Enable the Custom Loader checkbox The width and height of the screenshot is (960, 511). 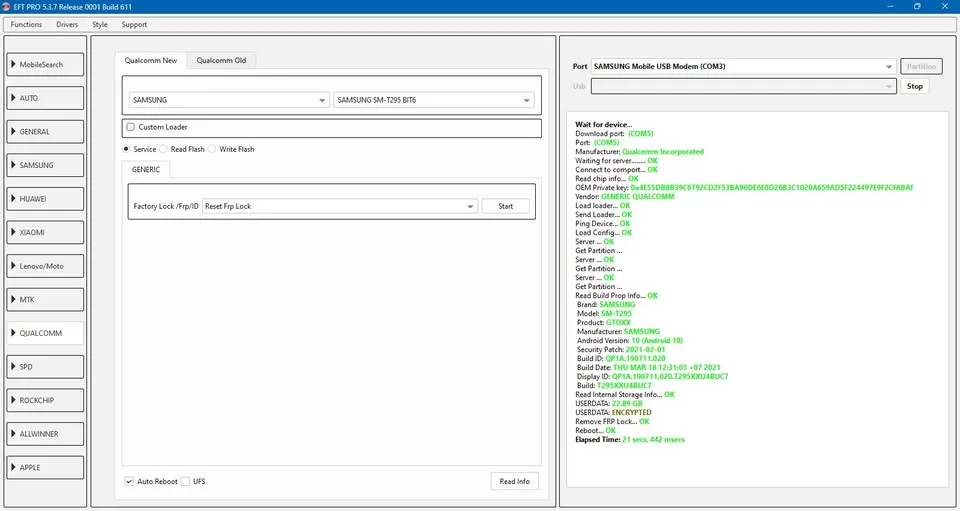131,128
